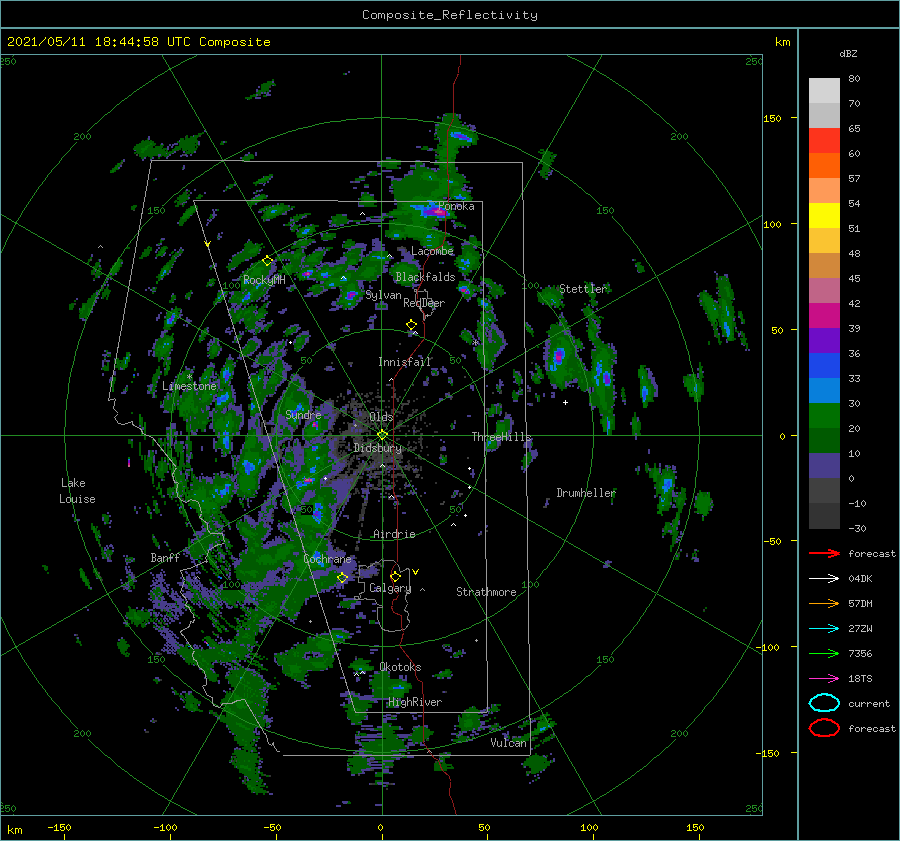Click the cyan current ellipse legend icon
Image resolution: width=900 pixels, height=841 pixels.
824,703
